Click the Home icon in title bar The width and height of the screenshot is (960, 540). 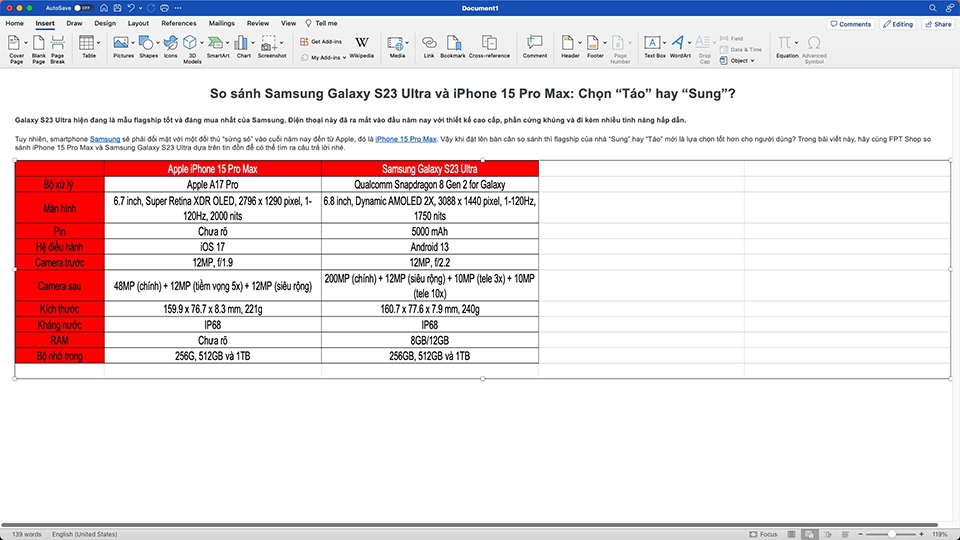[104, 8]
